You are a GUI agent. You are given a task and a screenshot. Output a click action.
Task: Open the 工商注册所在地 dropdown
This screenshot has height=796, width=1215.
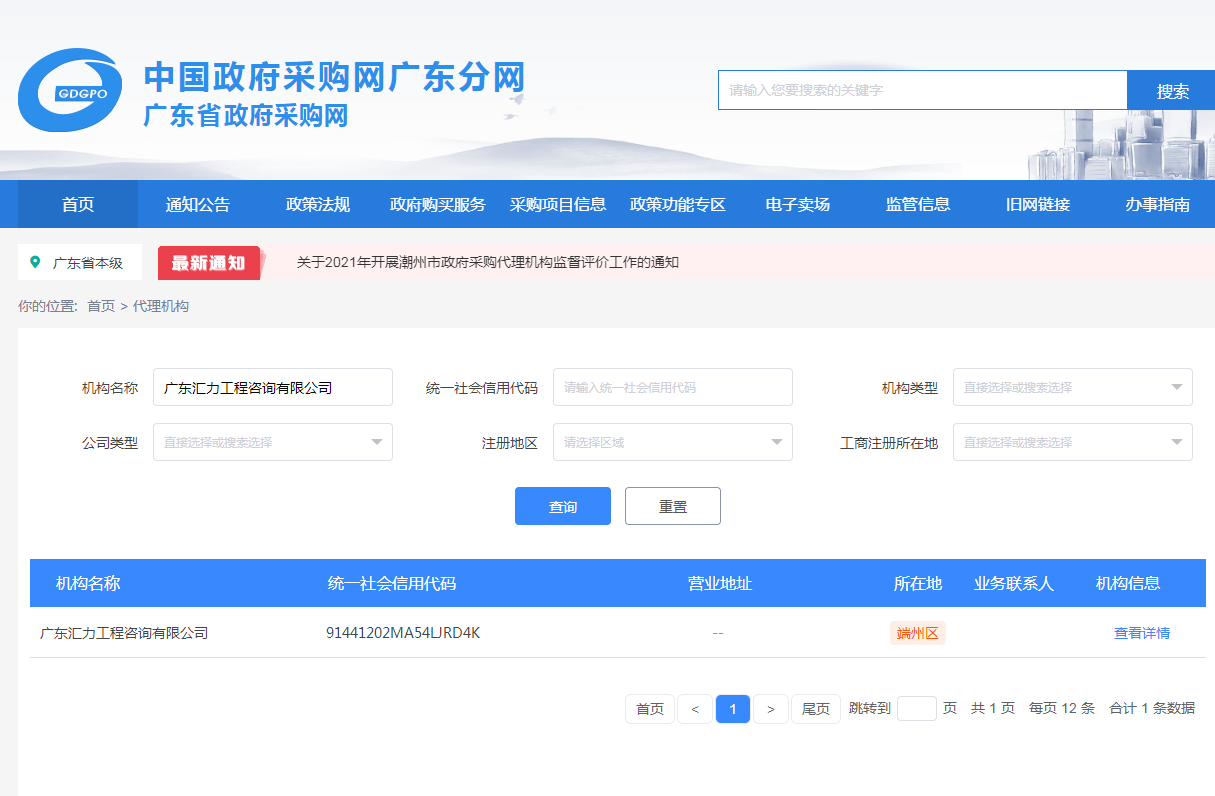tap(1072, 441)
